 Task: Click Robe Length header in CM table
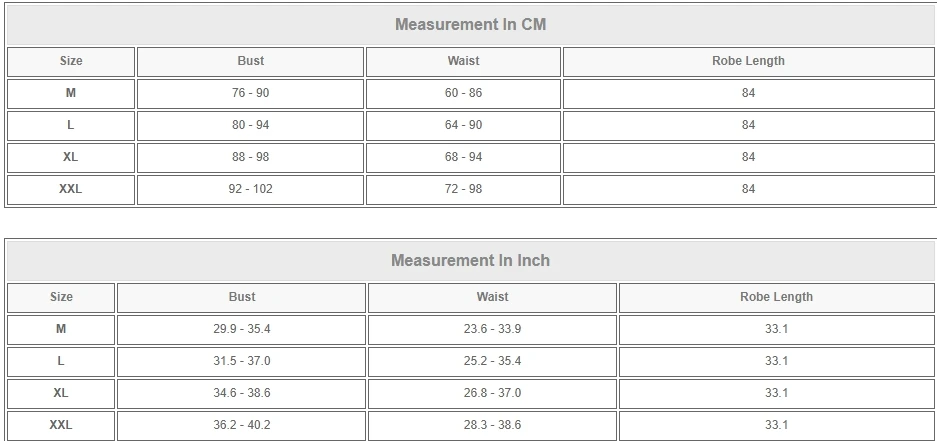tap(748, 61)
